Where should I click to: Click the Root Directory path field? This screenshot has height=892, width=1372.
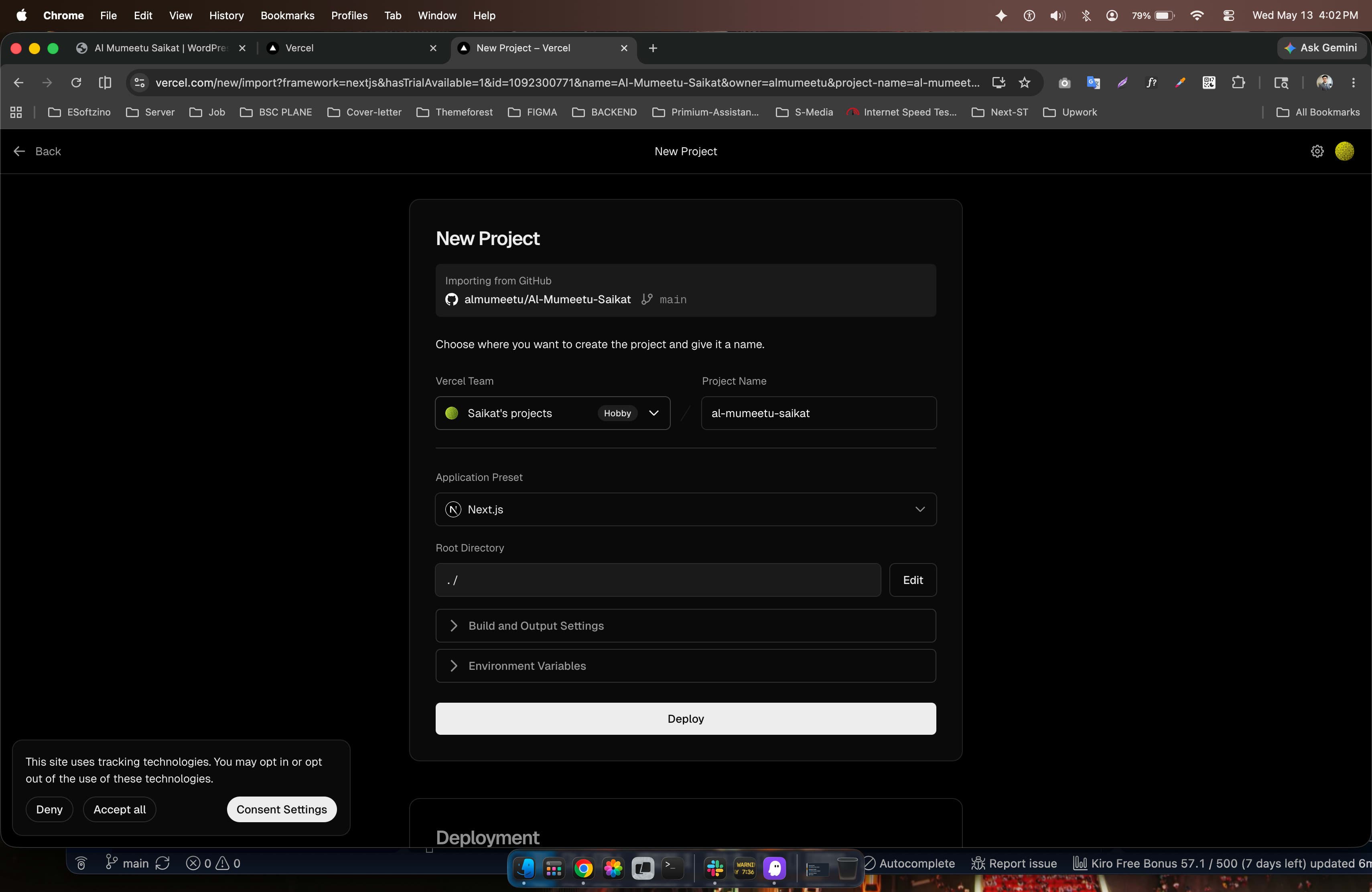(658, 580)
